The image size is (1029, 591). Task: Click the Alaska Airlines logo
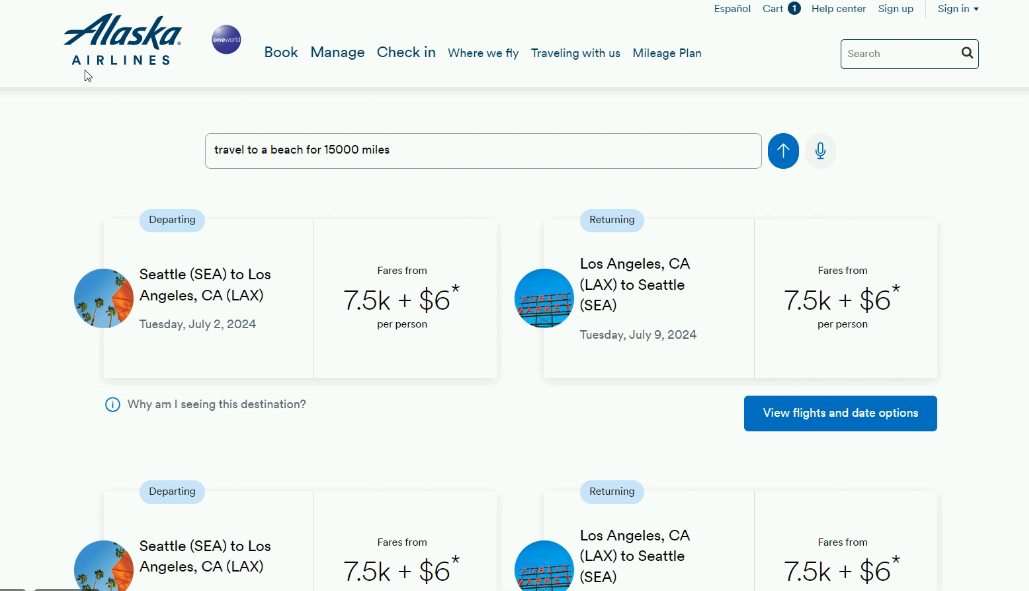coord(123,39)
